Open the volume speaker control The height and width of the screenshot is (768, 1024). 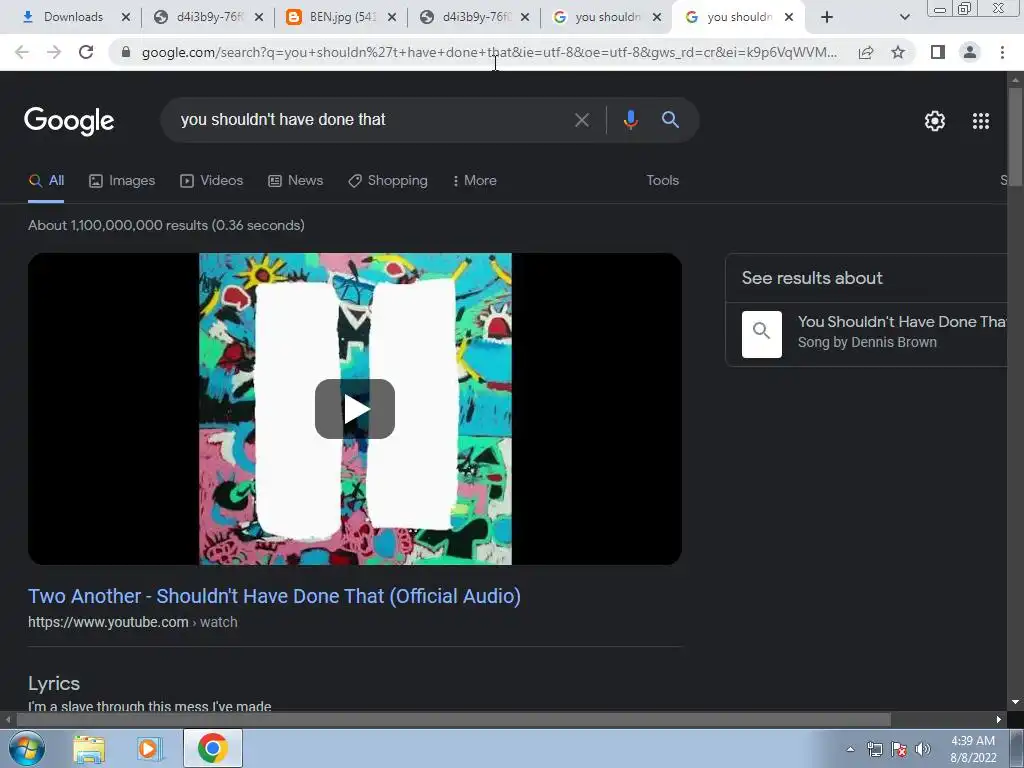coord(923,749)
